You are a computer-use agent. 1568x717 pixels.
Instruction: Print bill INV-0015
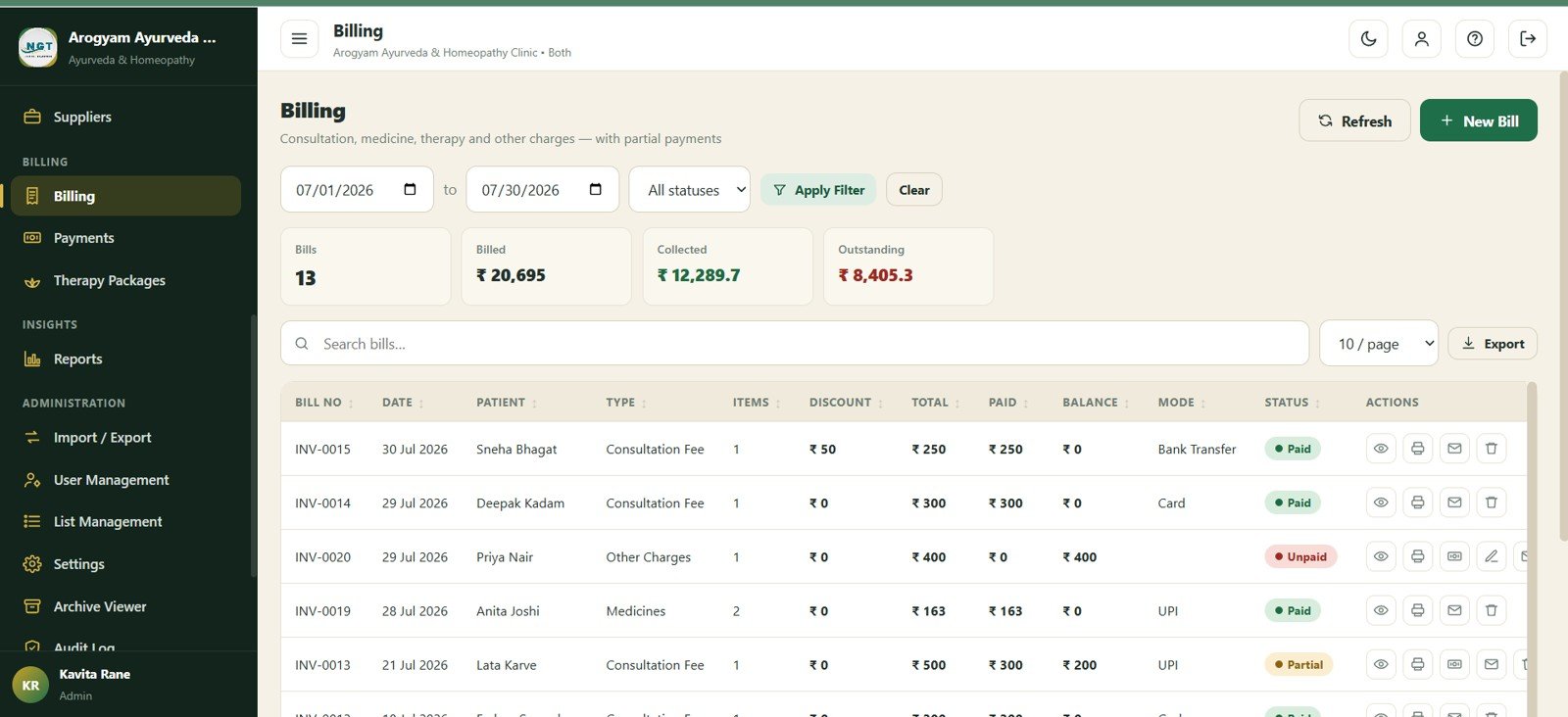[1417, 449]
